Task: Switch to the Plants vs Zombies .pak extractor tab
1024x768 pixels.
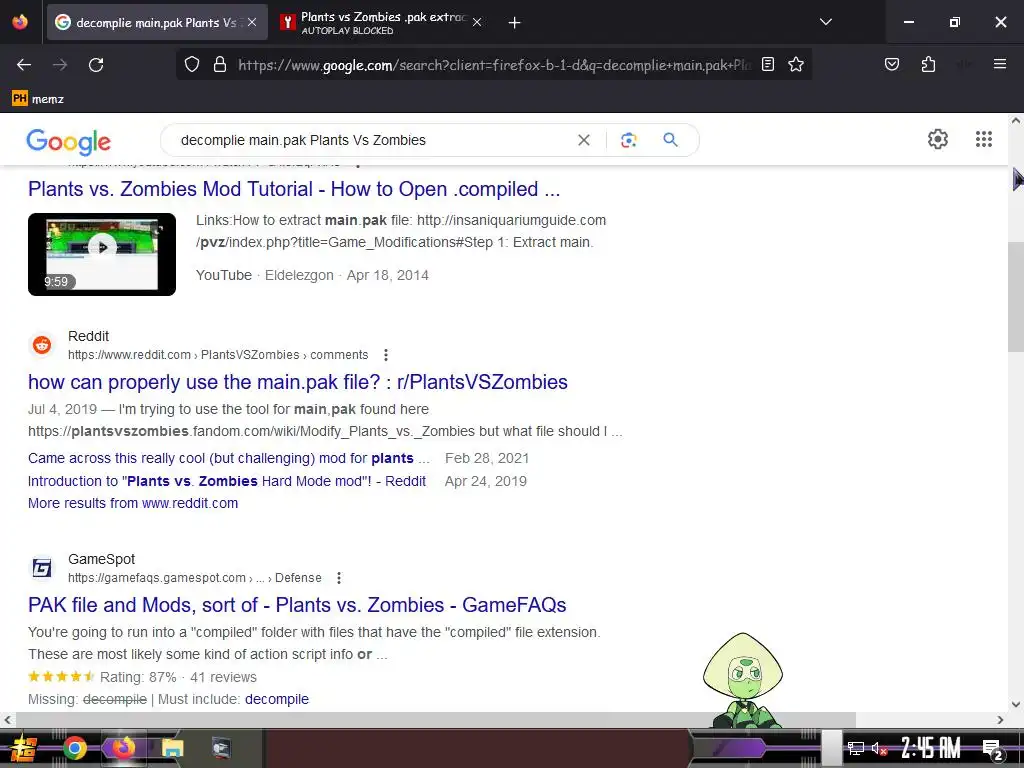Action: [x=382, y=22]
